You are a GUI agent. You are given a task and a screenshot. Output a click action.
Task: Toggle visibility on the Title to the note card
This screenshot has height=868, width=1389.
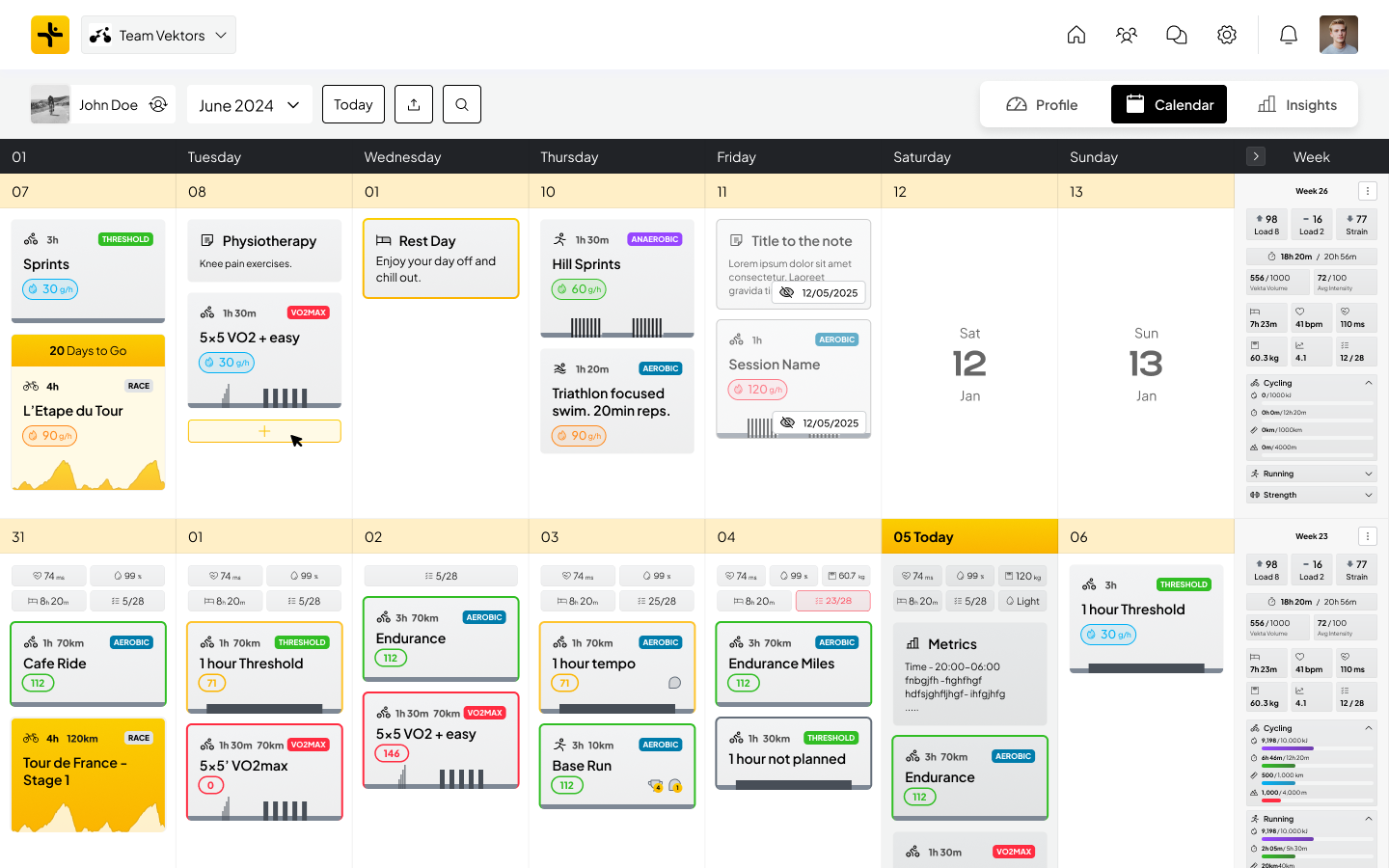(787, 292)
